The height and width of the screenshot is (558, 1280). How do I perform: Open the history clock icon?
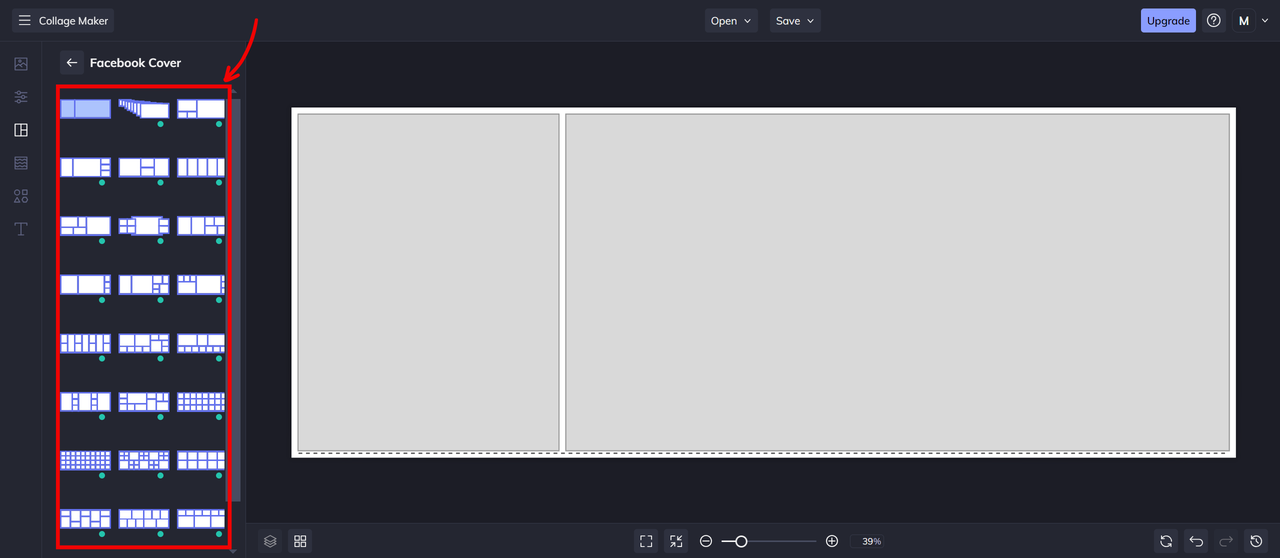pos(1256,541)
